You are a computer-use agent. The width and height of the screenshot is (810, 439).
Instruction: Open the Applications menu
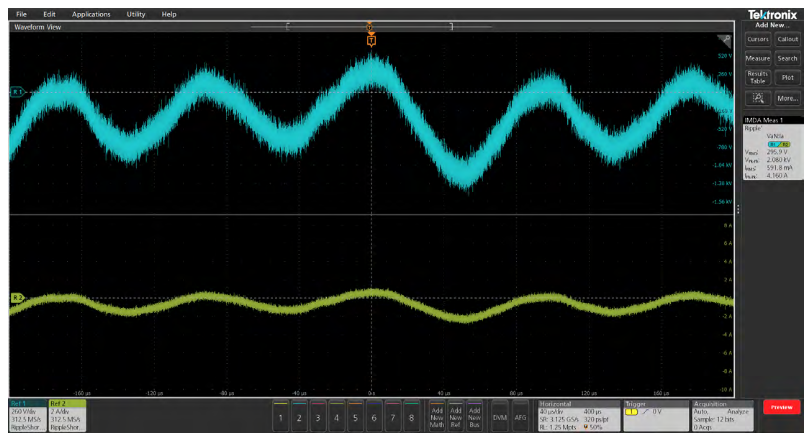91,14
